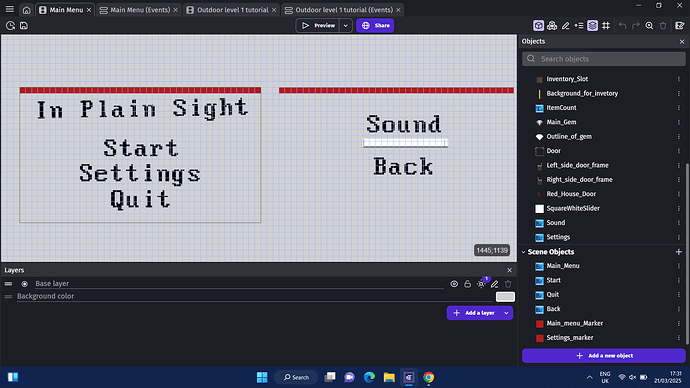Image resolution: width=690 pixels, height=388 pixels.
Task: Open Base layer lighting effects icon
Action: pyautogui.click(x=481, y=284)
